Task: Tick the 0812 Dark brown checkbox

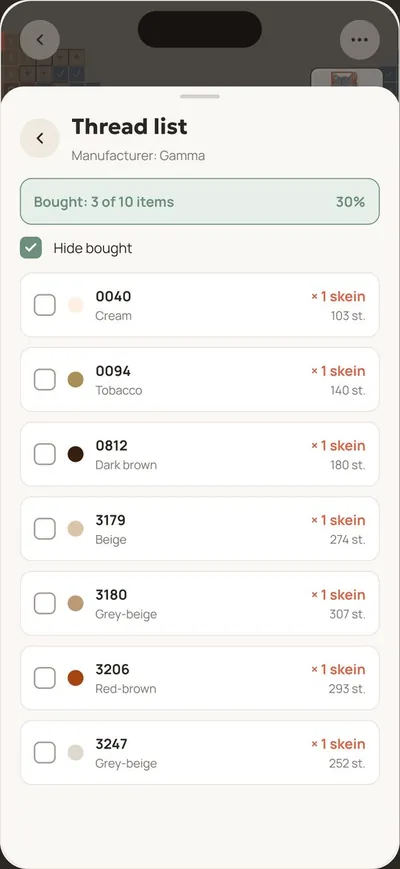Action: 45,454
